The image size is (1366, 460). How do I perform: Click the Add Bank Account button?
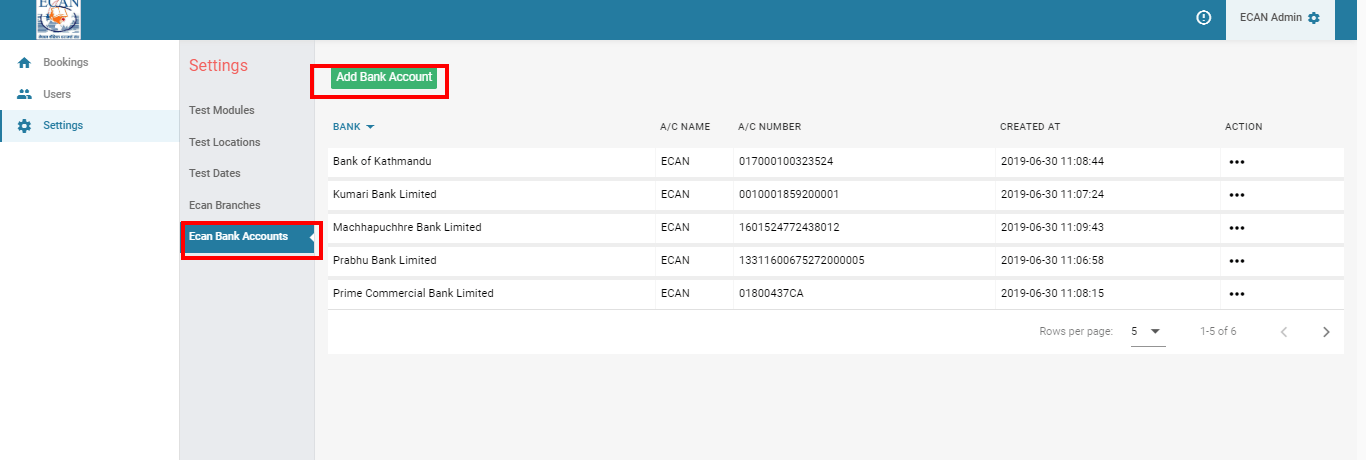coord(384,77)
